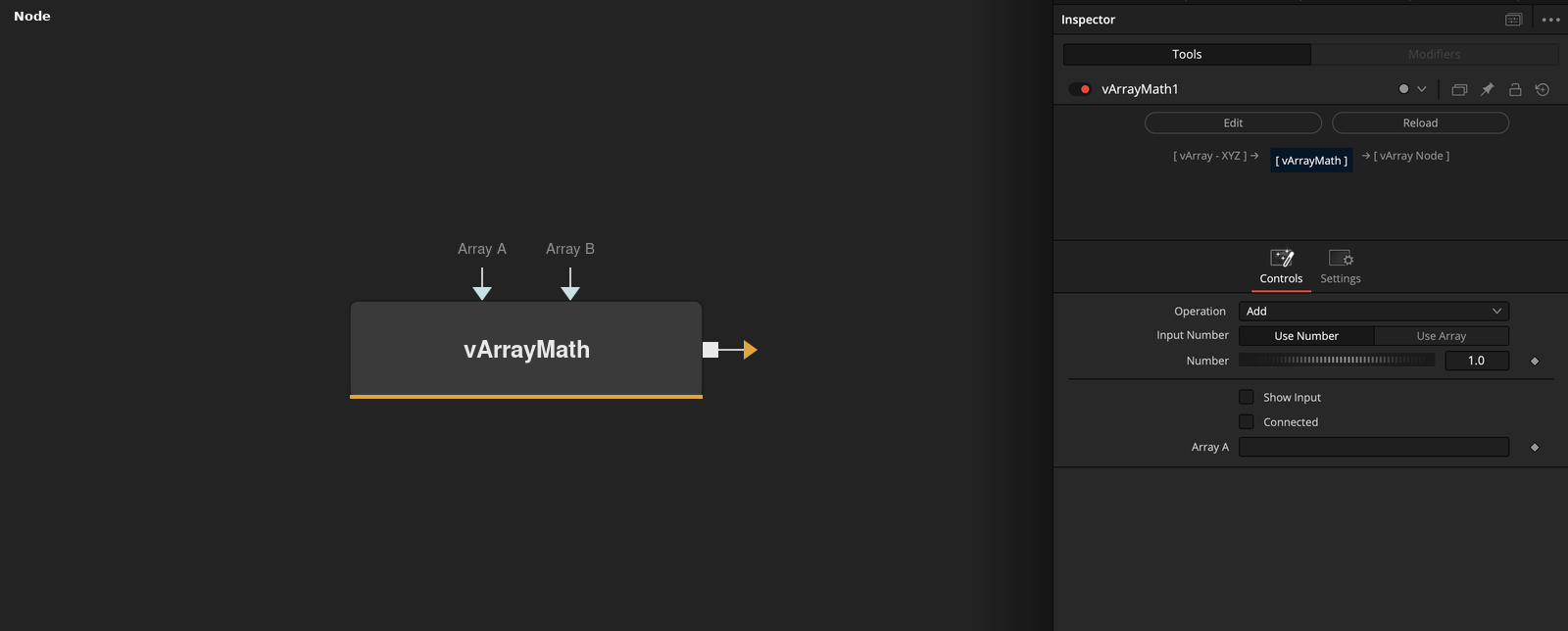Select the vArrayMath node body
Image resolution: width=1568 pixels, height=631 pixels.
(x=526, y=350)
